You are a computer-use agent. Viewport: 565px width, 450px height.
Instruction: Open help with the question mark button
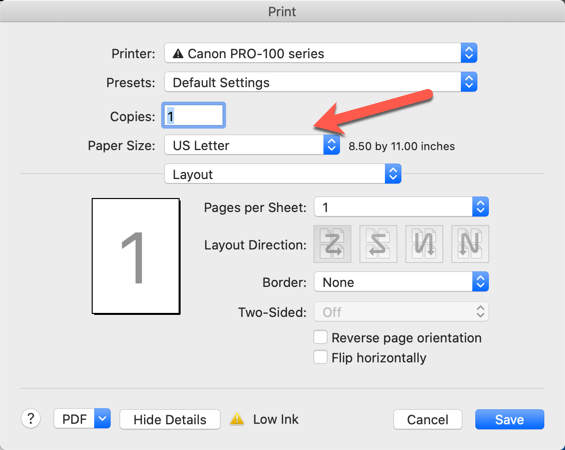click(31, 419)
